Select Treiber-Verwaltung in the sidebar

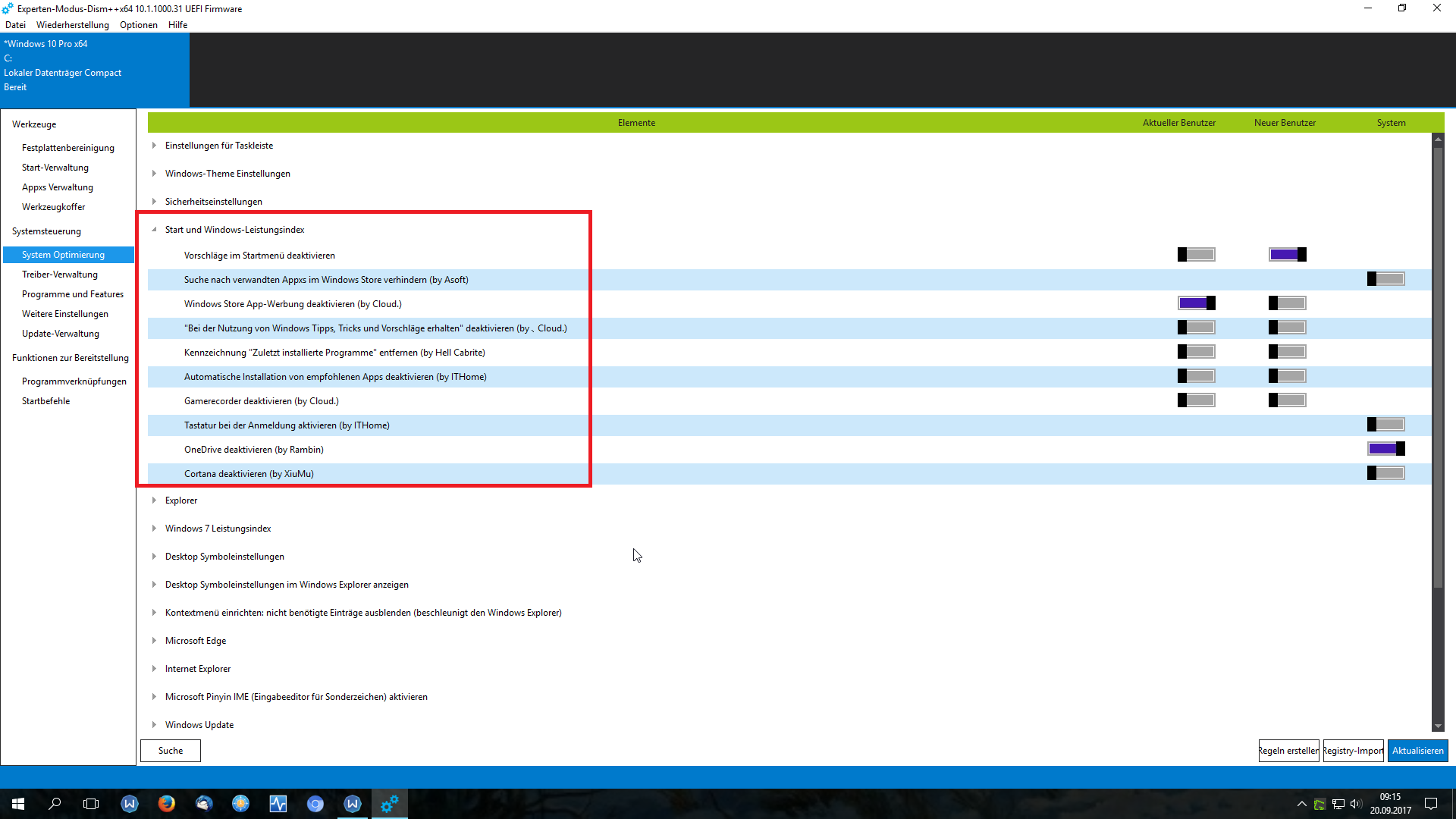[60, 275]
